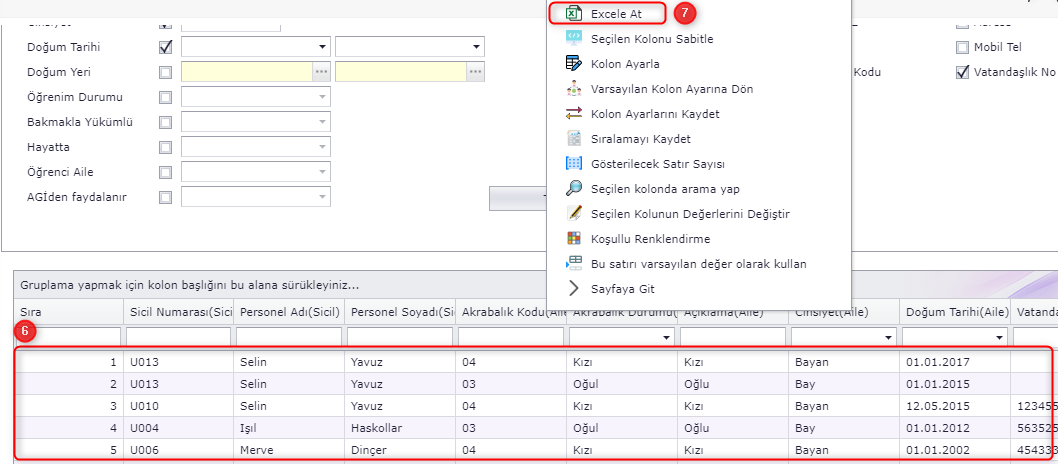This screenshot has height=464, width=1058.
Task: Select Sıralamayı Kaydet from context menu
Action: click(x=640, y=139)
